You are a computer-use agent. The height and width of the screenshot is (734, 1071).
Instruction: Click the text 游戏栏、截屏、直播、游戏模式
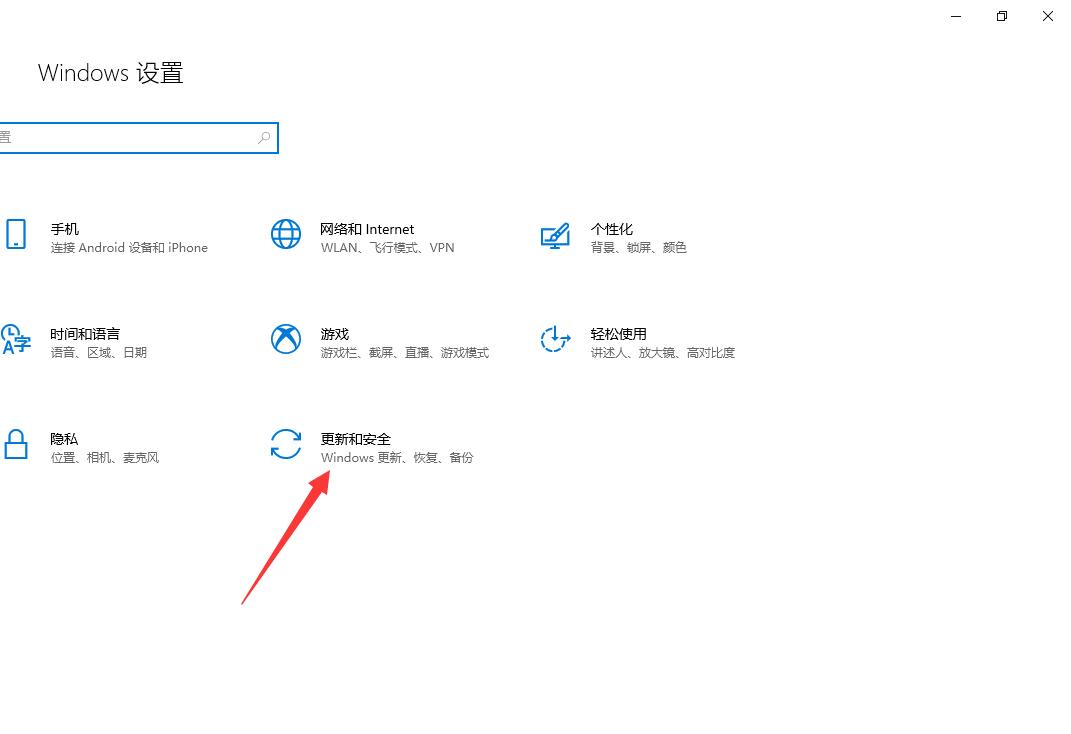tap(404, 353)
